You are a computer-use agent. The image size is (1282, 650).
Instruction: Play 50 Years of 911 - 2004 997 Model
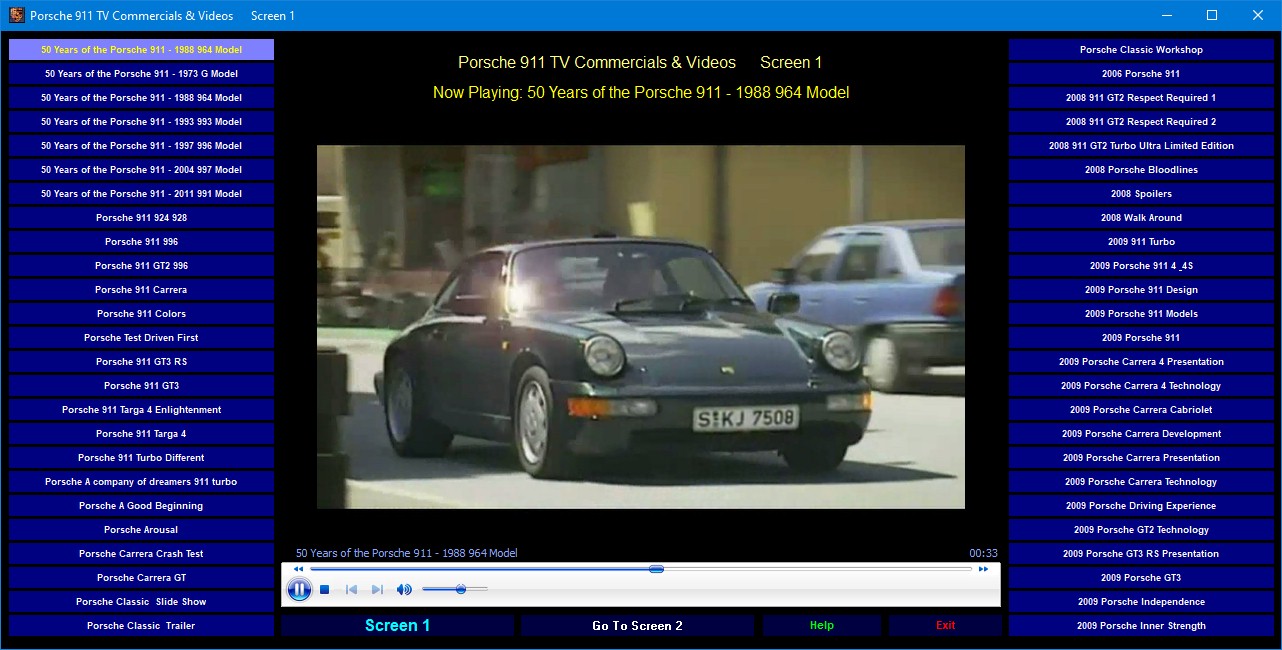(141, 170)
